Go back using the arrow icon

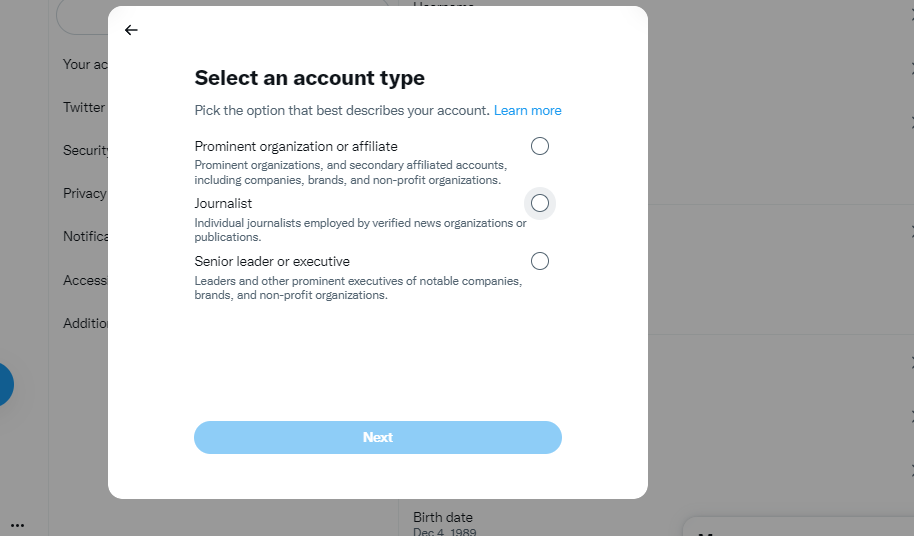(131, 30)
